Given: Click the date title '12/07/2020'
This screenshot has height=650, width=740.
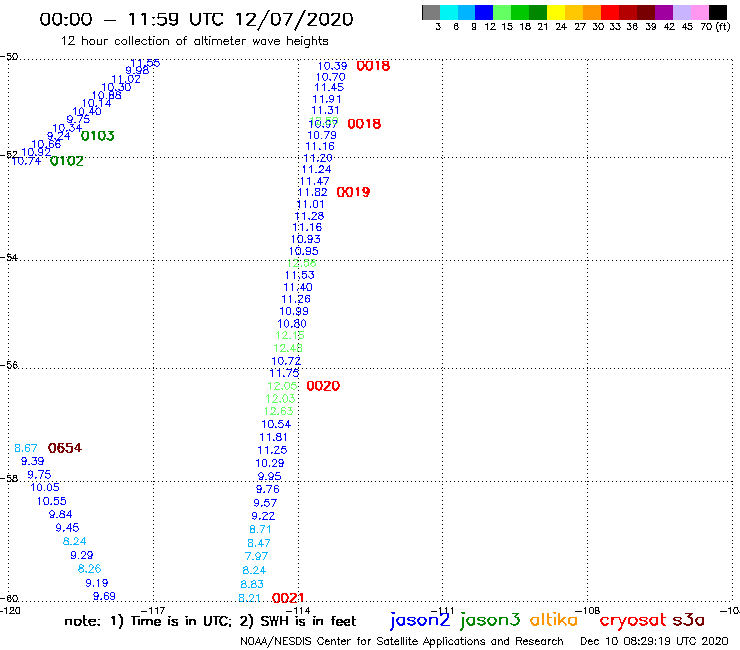Looking at the screenshot, I should coord(294,19).
